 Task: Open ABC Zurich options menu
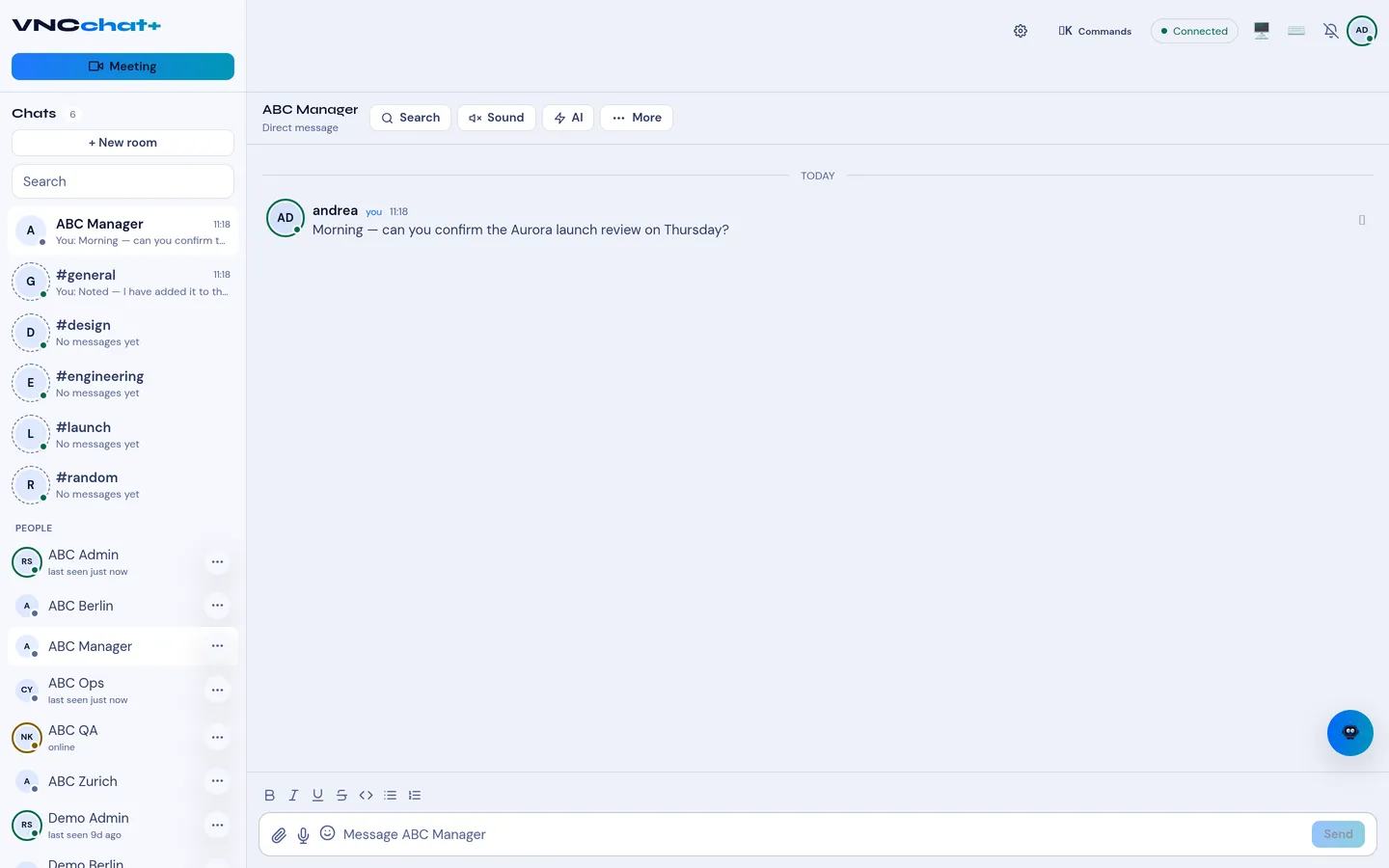click(217, 781)
